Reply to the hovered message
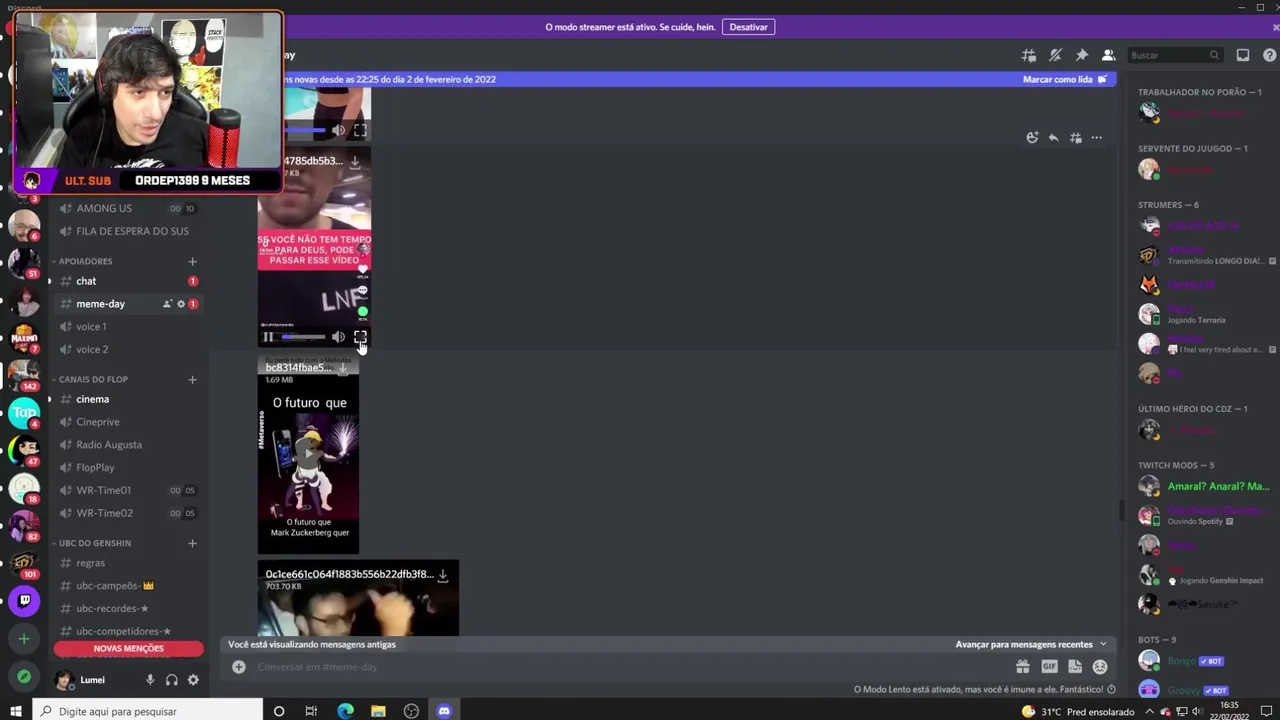Screen dimensions: 1280x720 click(1053, 138)
